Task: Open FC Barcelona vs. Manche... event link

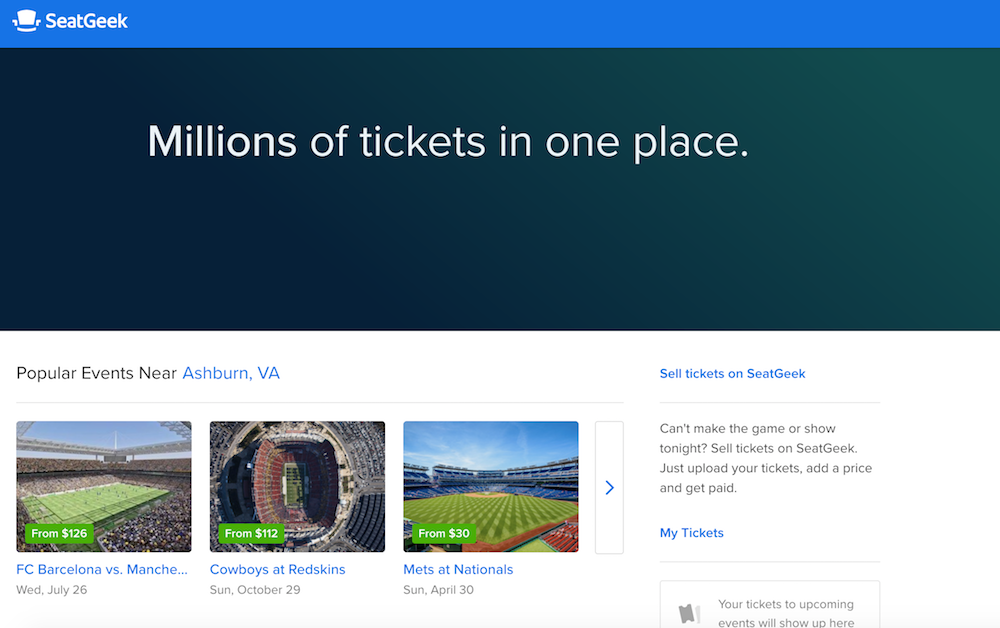Action: coord(102,569)
